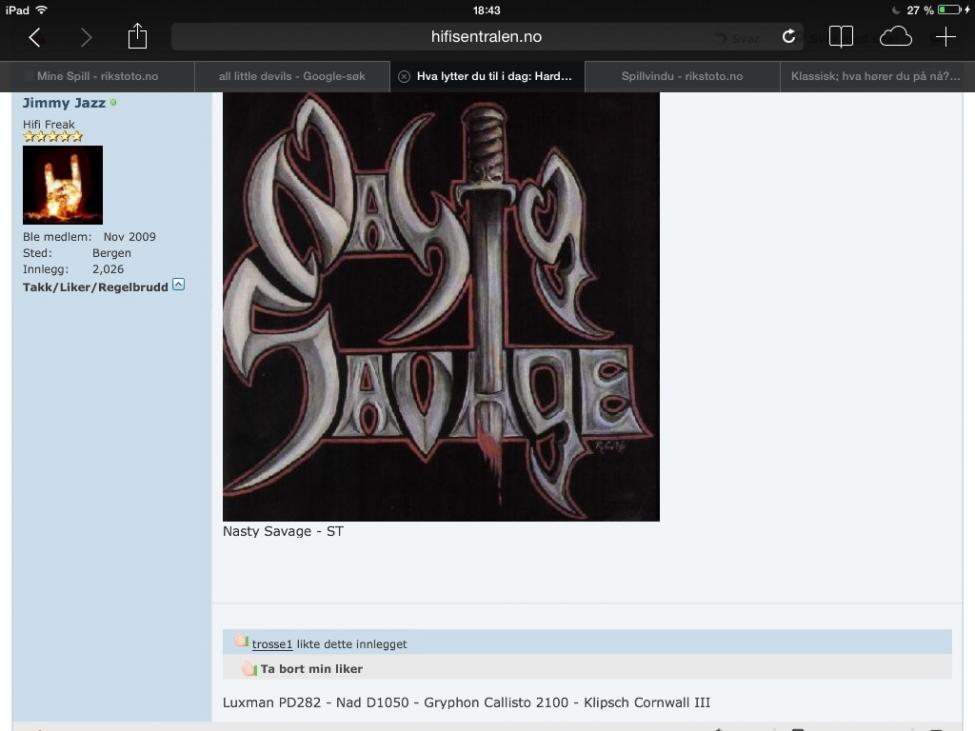This screenshot has height=731, width=975.
Task: Go back to the previous page
Action: 35,37
